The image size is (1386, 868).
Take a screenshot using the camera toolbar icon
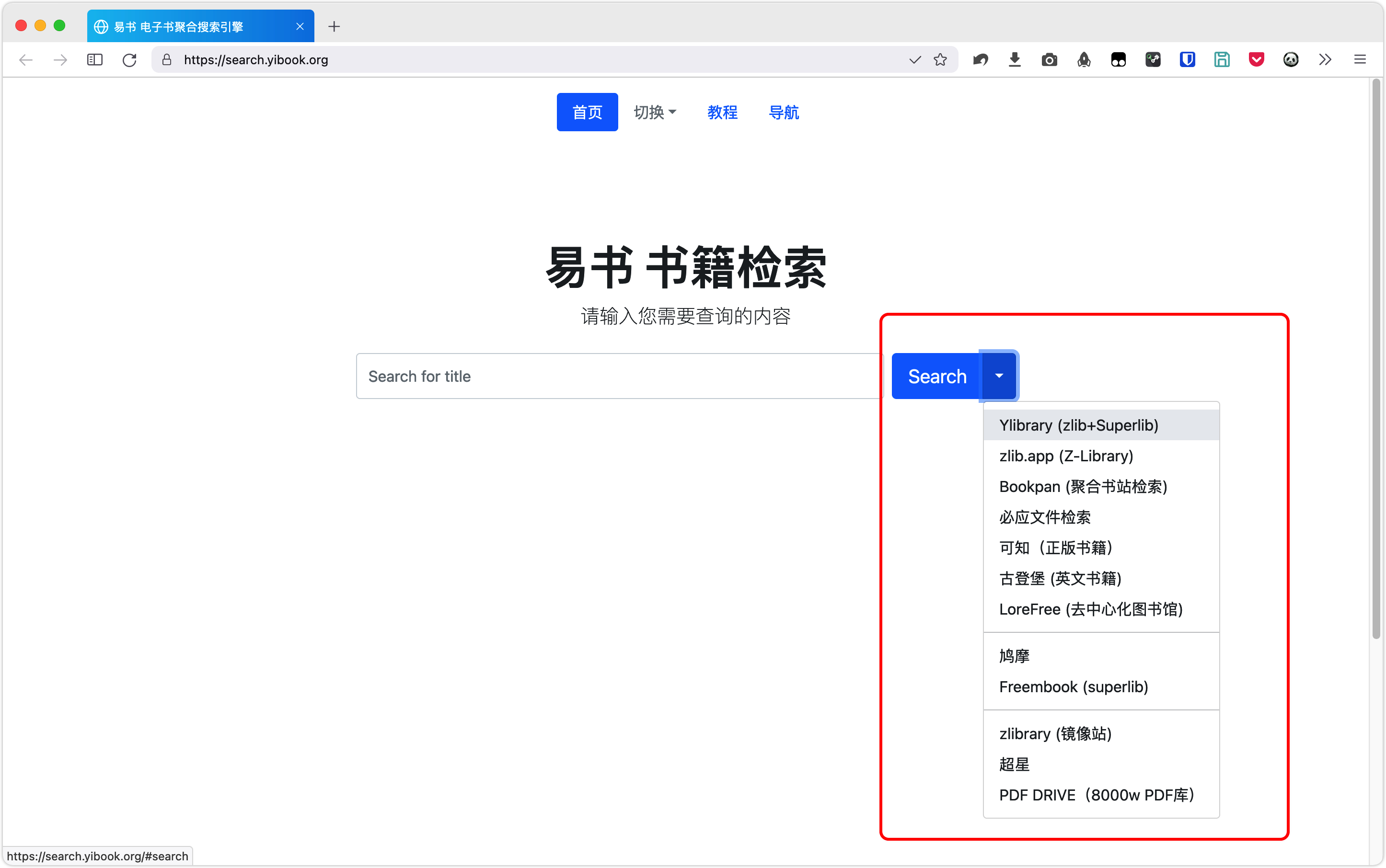pyautogui.click(x=1050, y=60)
